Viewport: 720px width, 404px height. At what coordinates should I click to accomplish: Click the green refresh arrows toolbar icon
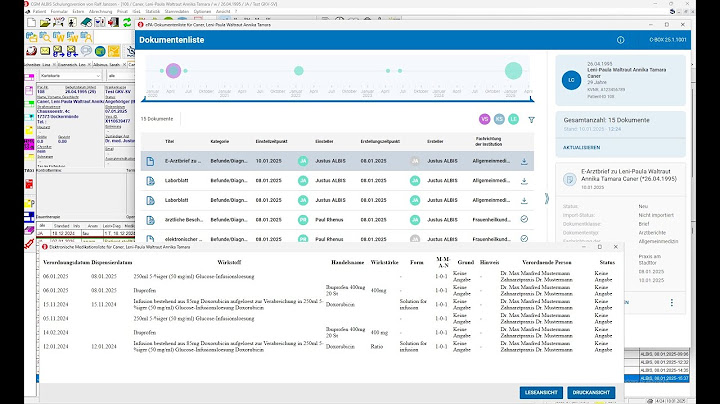[127, 22]
